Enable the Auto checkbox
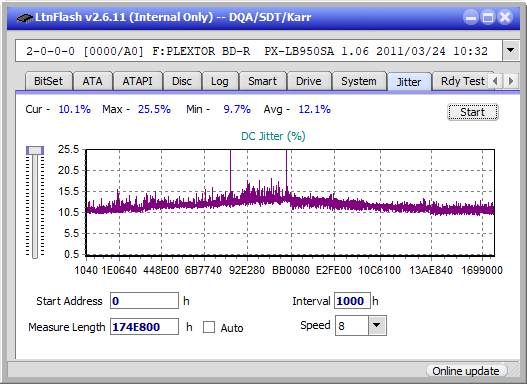 (209, 327)
